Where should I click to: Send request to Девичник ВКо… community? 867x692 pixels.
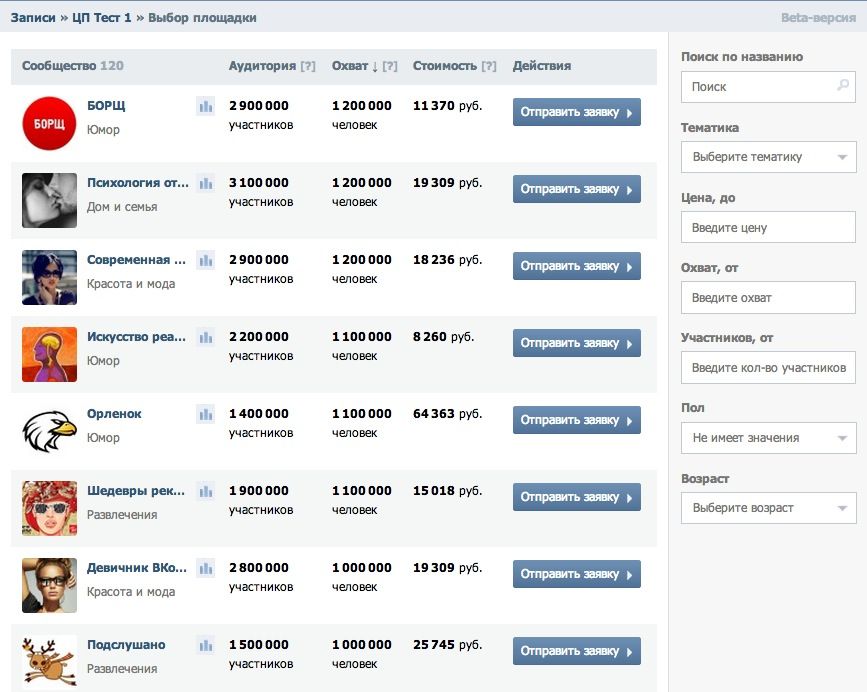577,574
